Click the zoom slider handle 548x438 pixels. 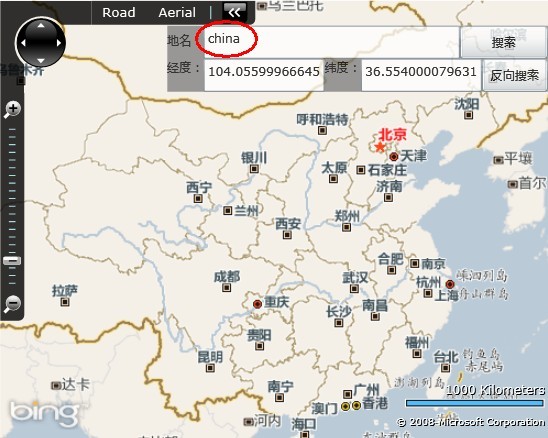click(x=12, y=261)
